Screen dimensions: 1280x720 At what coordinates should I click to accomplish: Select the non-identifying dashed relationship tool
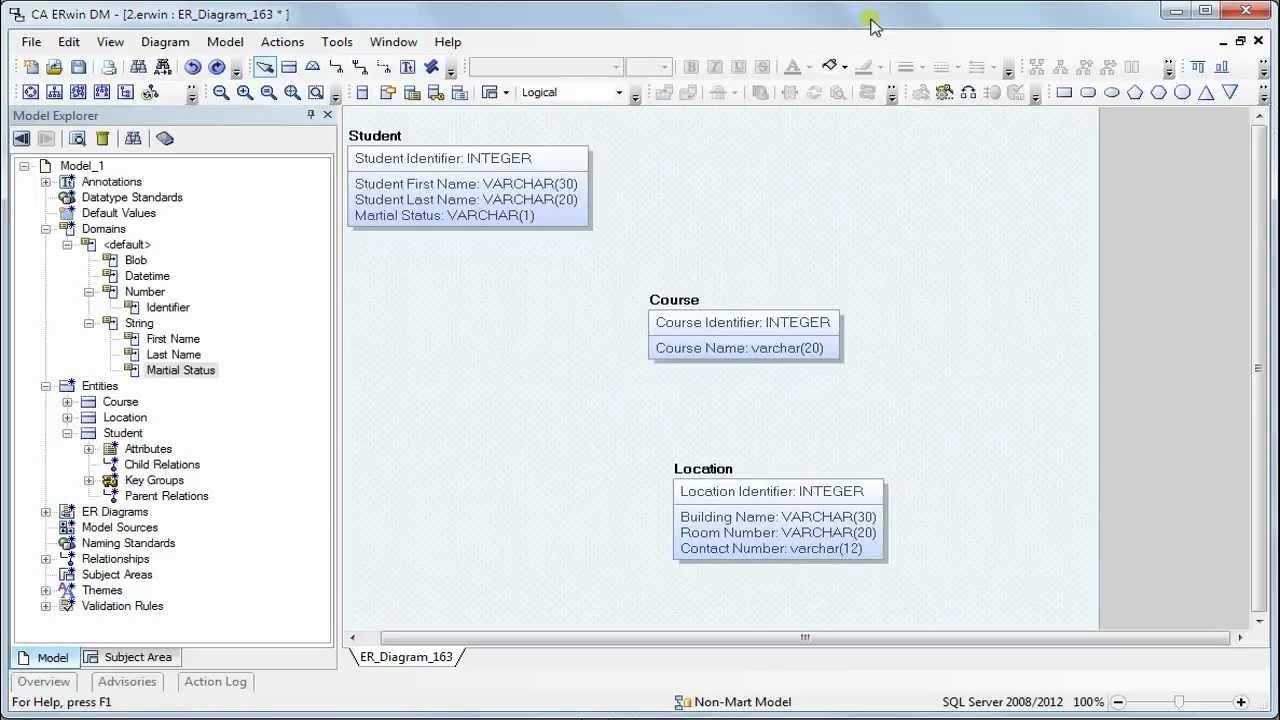click(384, 67)
